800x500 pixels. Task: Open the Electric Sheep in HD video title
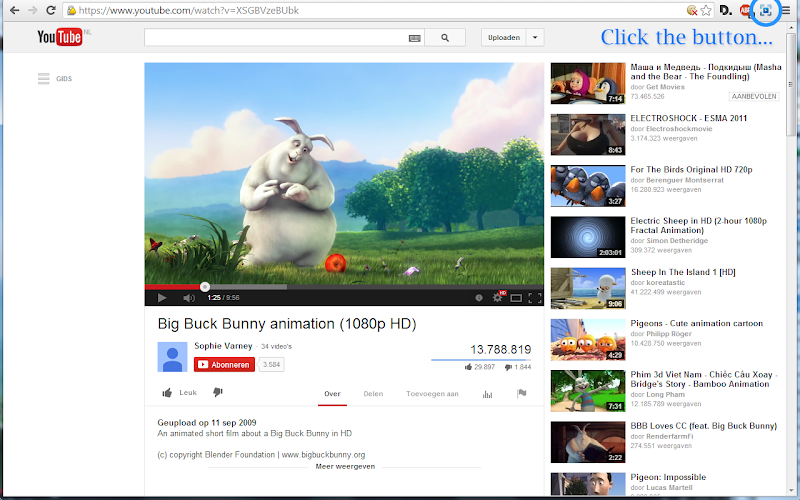[698, 226]
